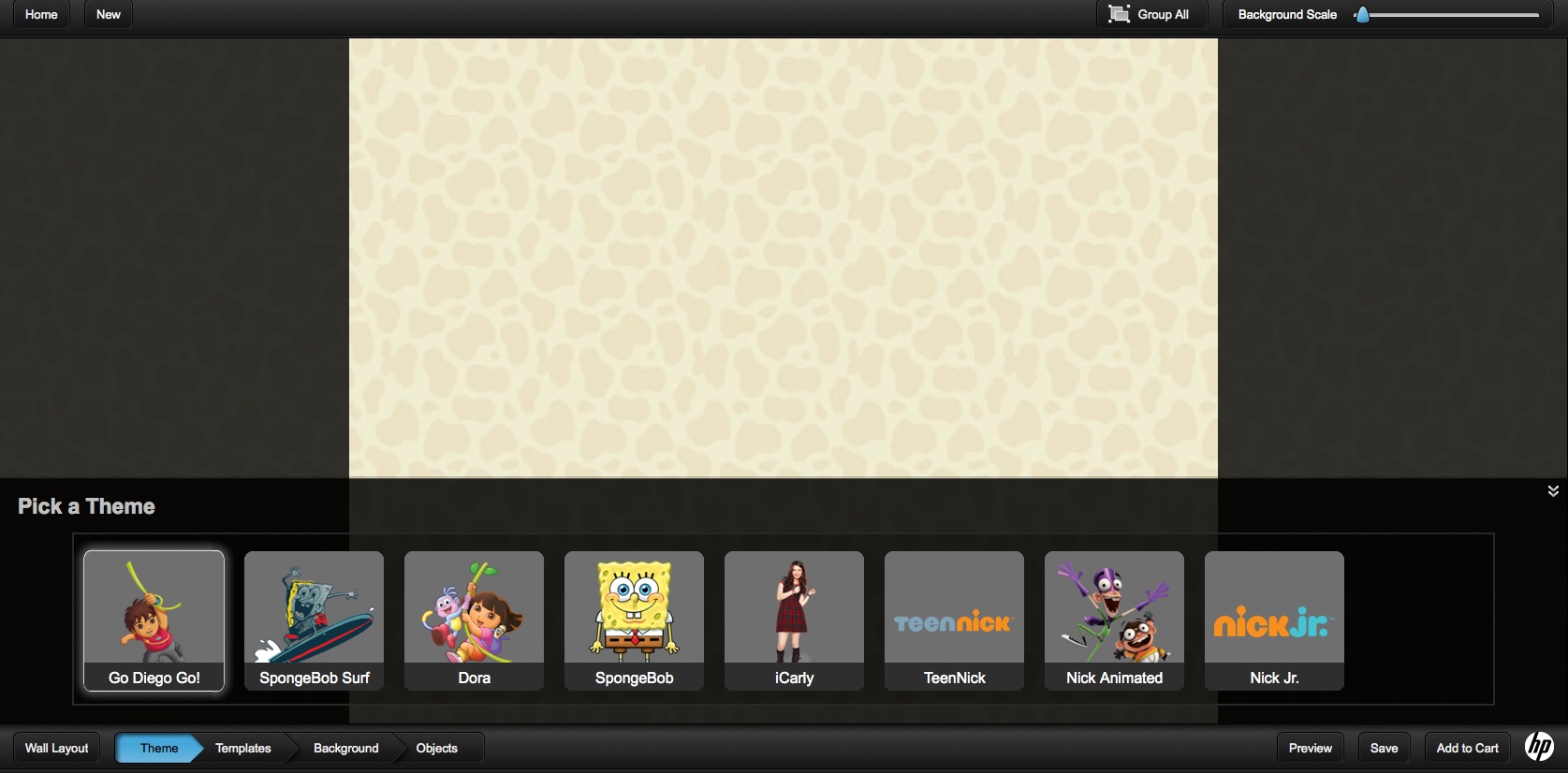Choose the Nick Jr. logo theme
The image size is (1568, 773).
pyautogui.click(x=1274, y=620)
